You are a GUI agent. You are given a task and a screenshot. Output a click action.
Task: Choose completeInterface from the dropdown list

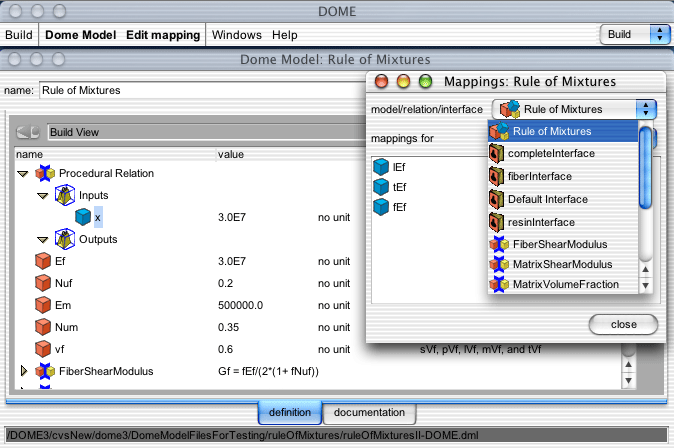pos(563,153)
